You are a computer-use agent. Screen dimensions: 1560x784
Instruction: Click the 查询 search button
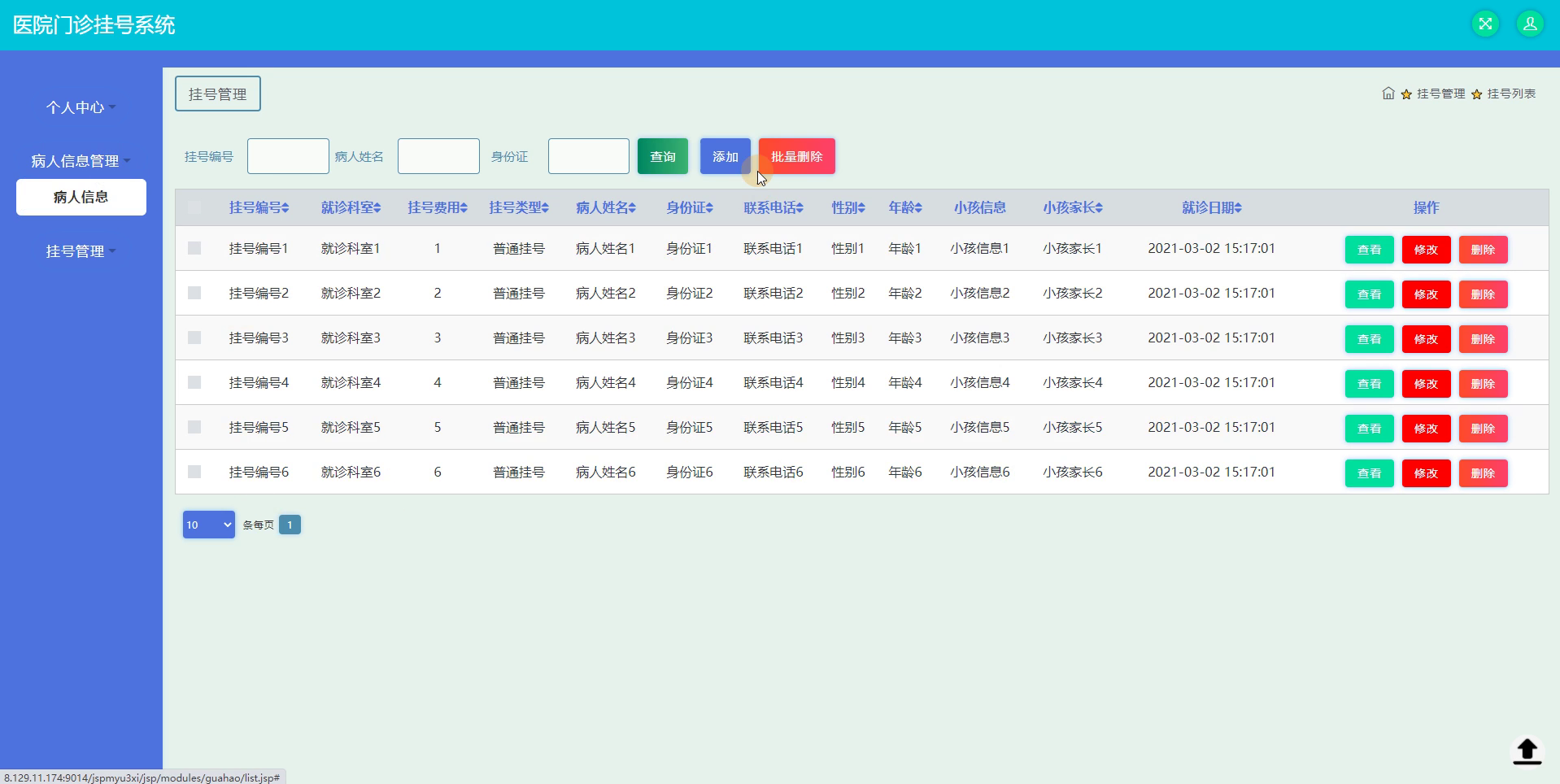pos(663,156)
